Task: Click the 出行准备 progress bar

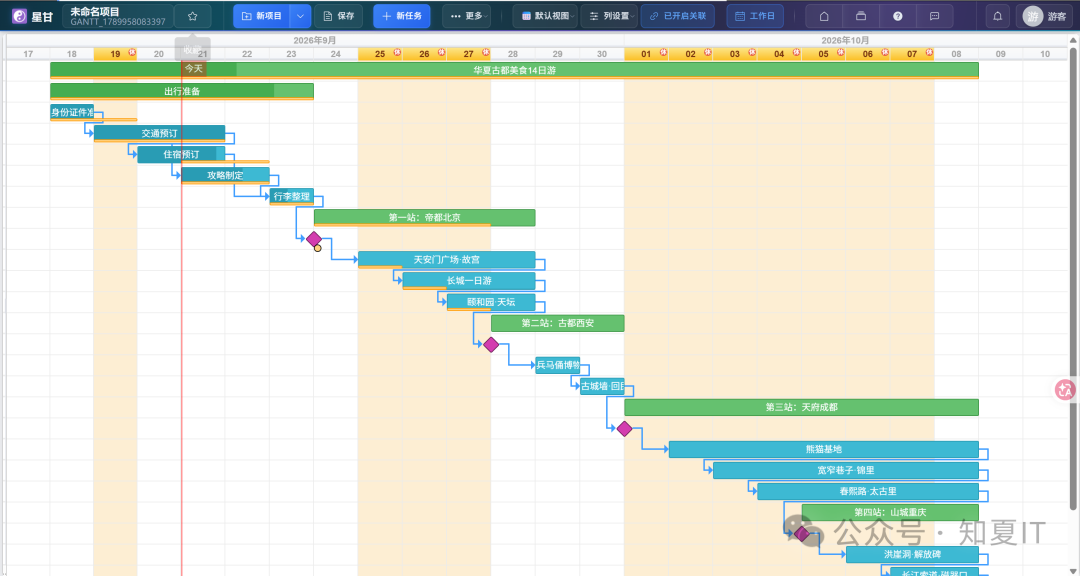Action: click(182, 91)
